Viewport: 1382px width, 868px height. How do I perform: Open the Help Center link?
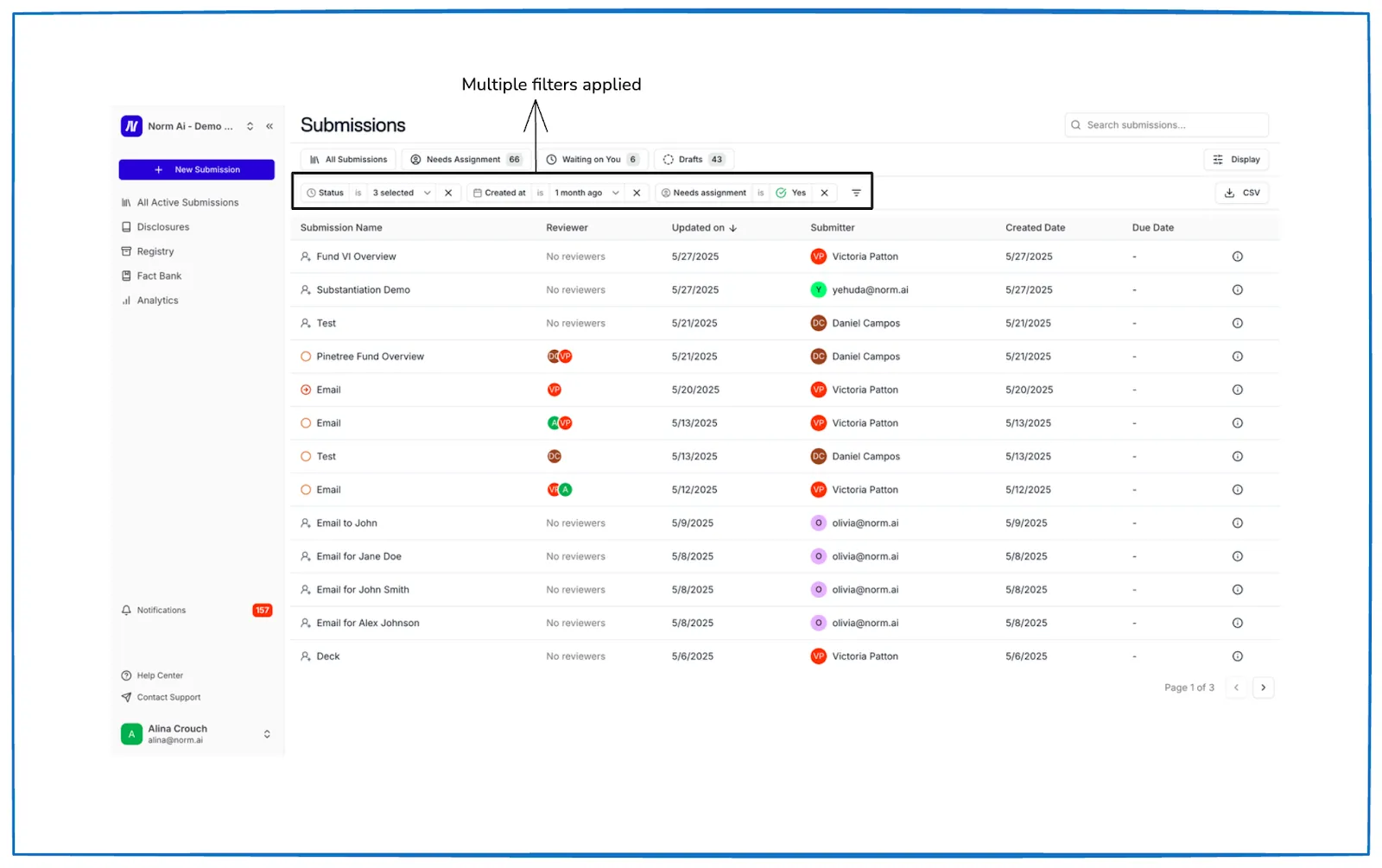coord(152,675)
